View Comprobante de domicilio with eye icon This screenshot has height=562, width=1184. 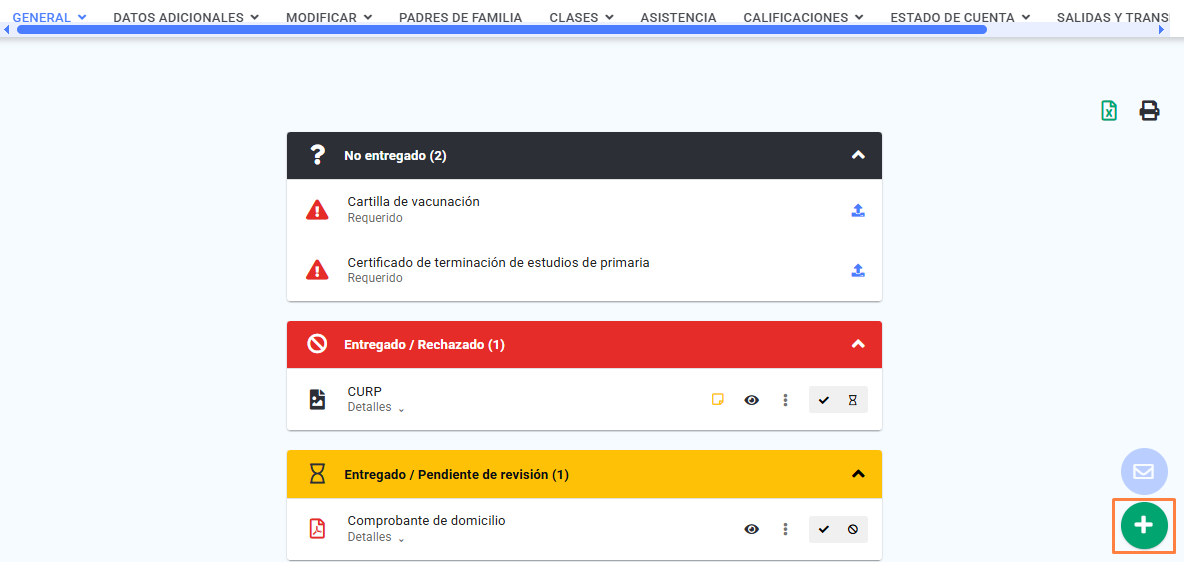point(751,530)
